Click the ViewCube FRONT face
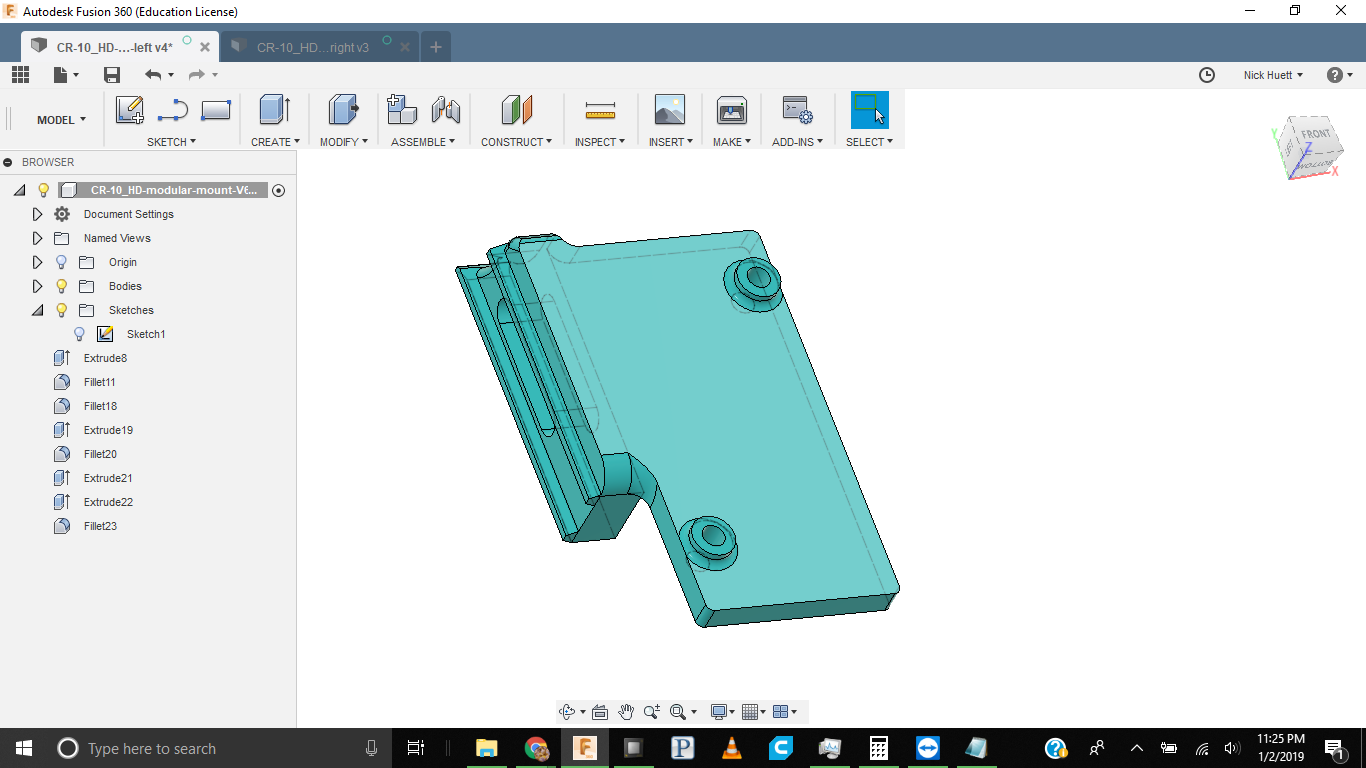The height and width of the screenshot is (768, 1366). coord(1314,136)
